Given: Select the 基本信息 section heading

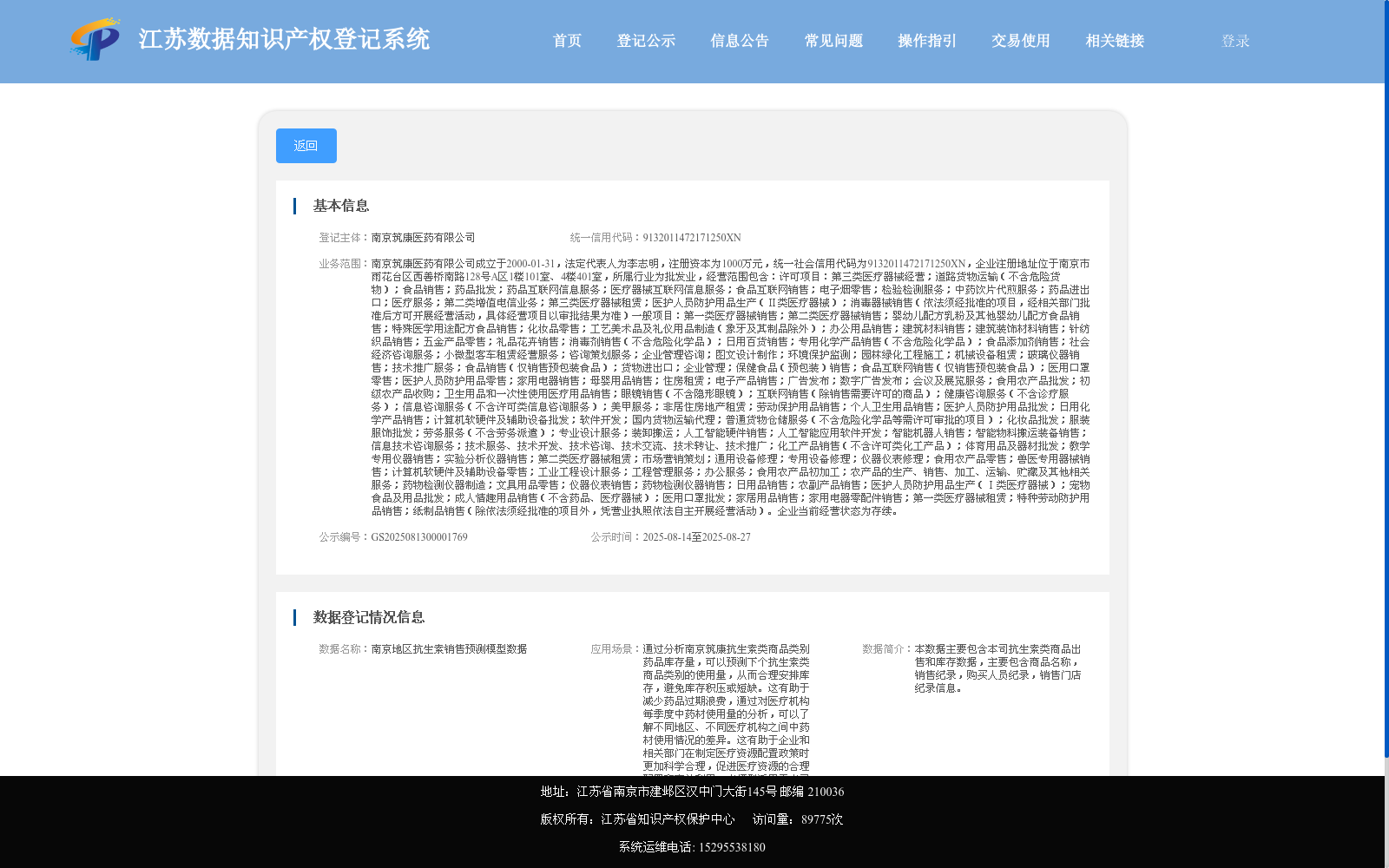Looking at the screenshot, I should pos(341,206).
